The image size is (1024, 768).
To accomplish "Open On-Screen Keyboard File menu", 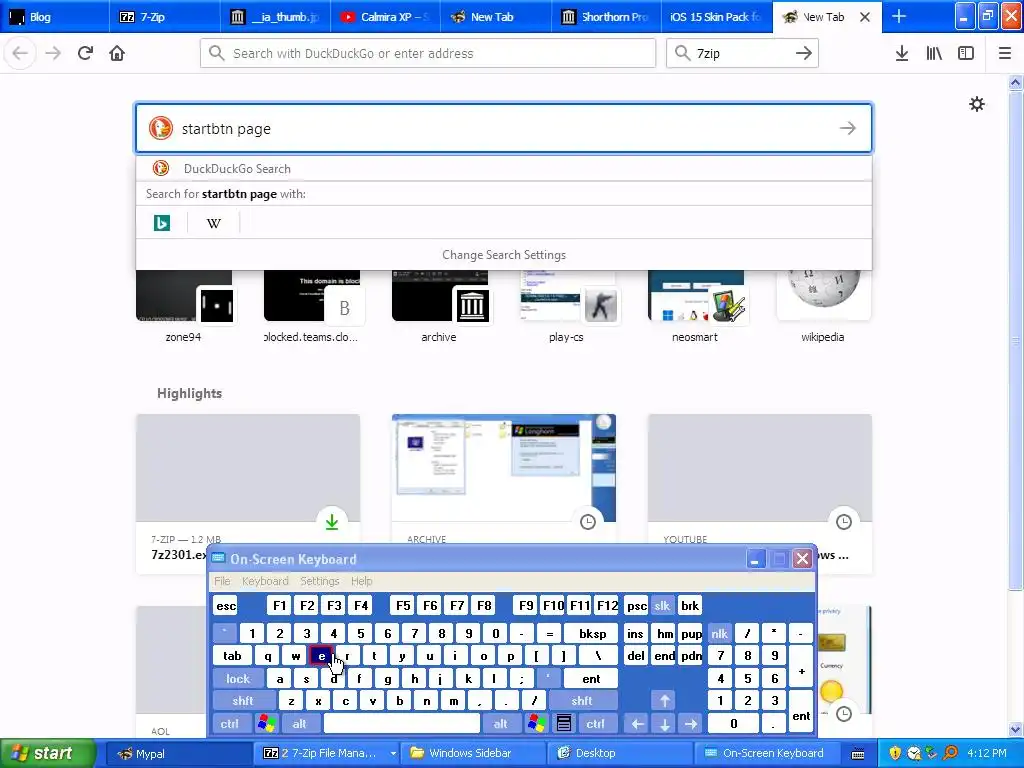I will (x=222, y=581).
